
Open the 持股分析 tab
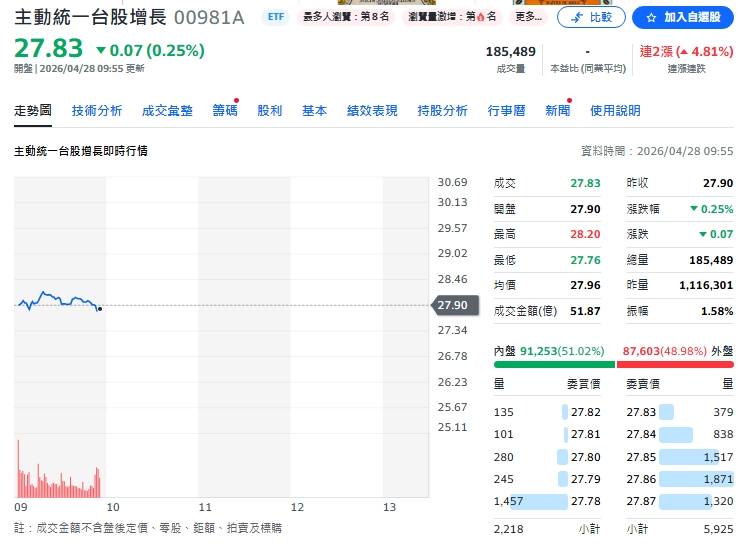tap(442, 111)
